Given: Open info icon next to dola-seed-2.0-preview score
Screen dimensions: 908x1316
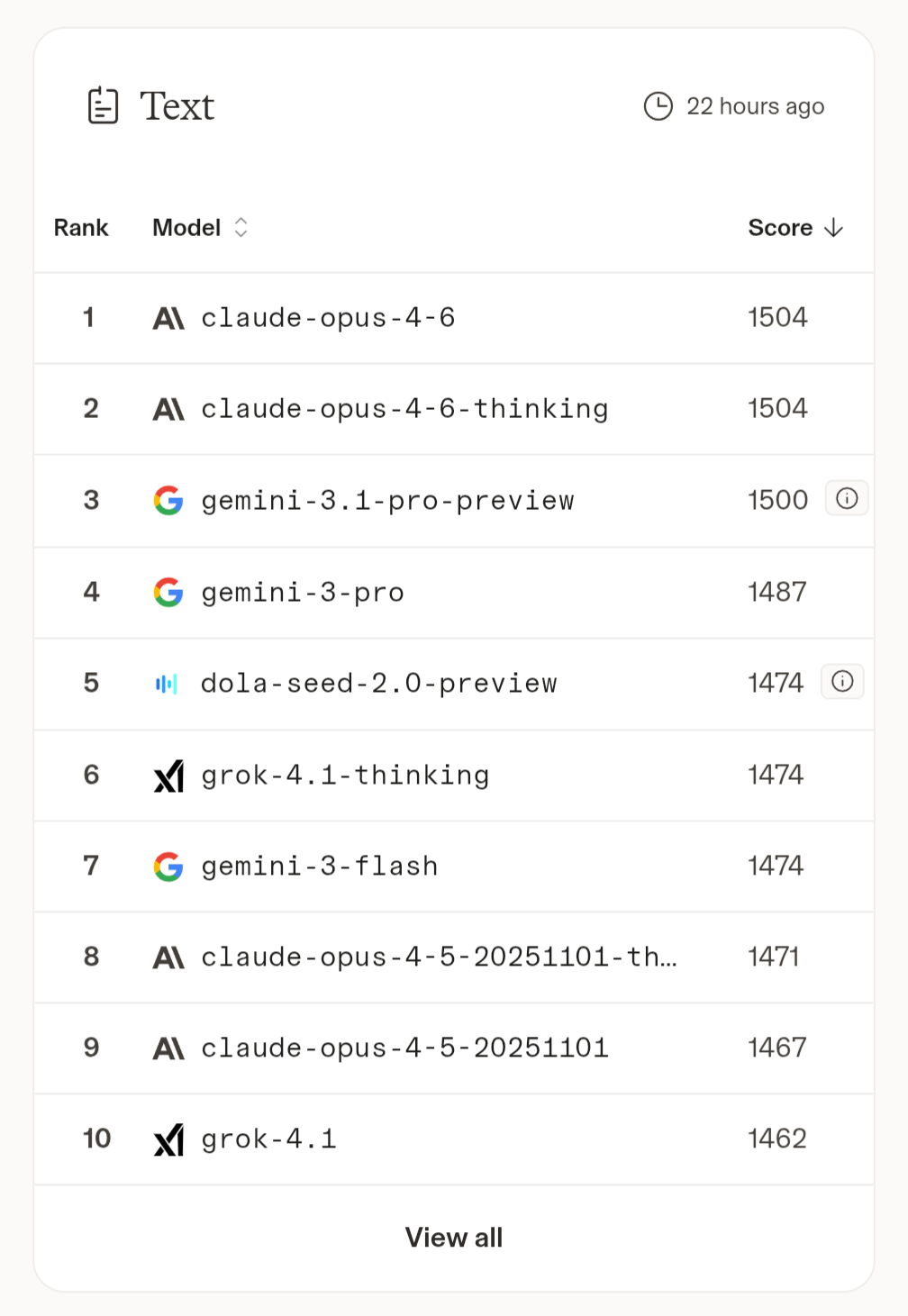Looking at the screenshot, I should (x=842, y=682).
